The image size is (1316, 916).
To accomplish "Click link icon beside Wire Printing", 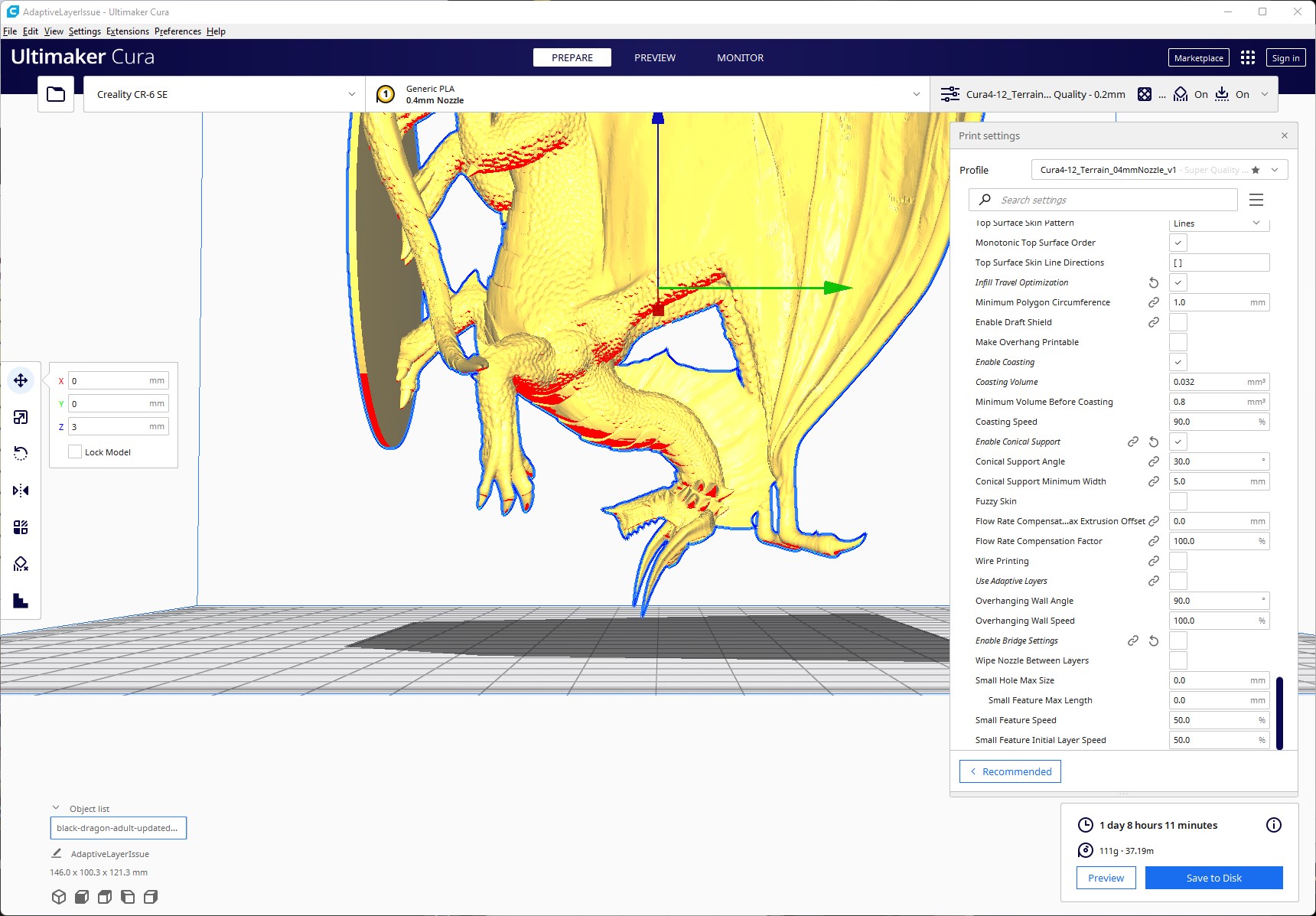I will 1154,561.
